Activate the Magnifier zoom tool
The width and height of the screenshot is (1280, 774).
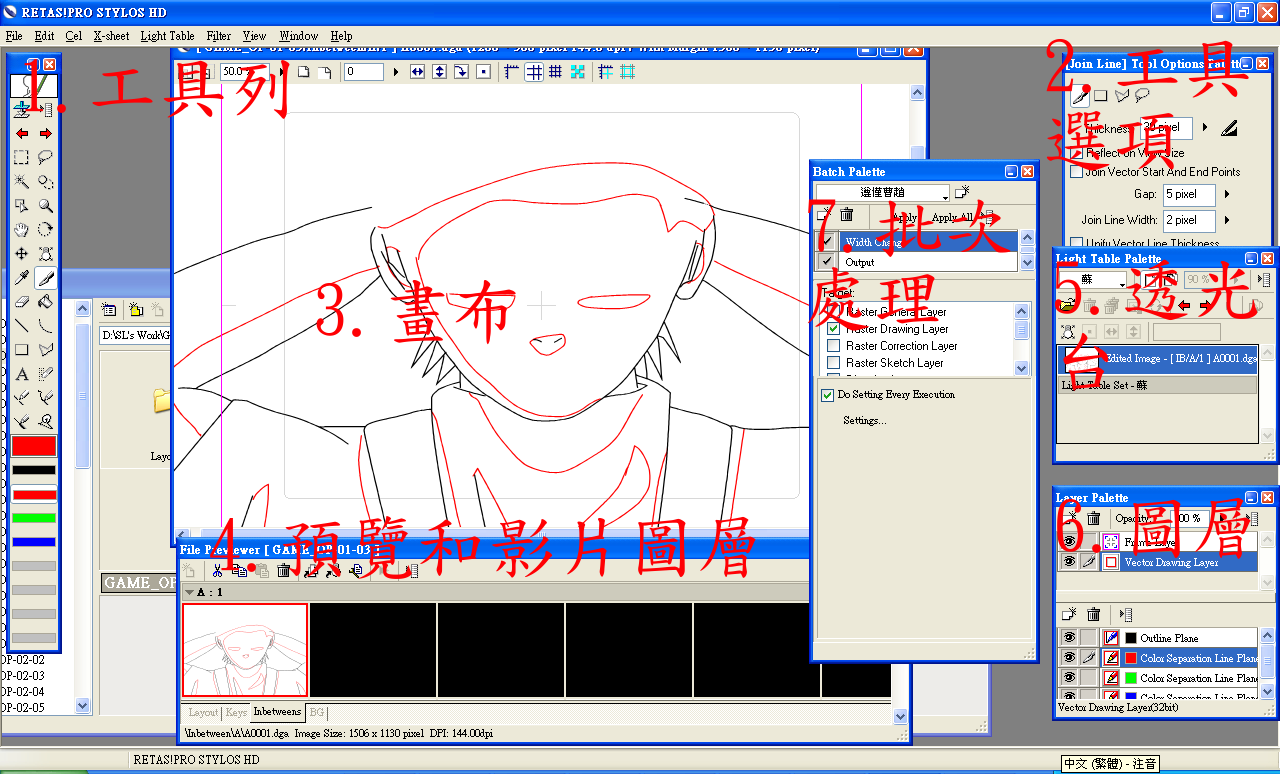(x=45, y=206)
